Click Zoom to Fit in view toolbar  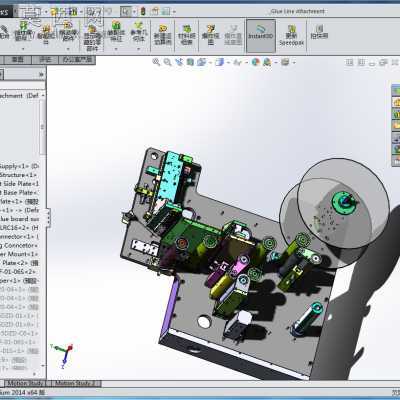click(156, 62)
